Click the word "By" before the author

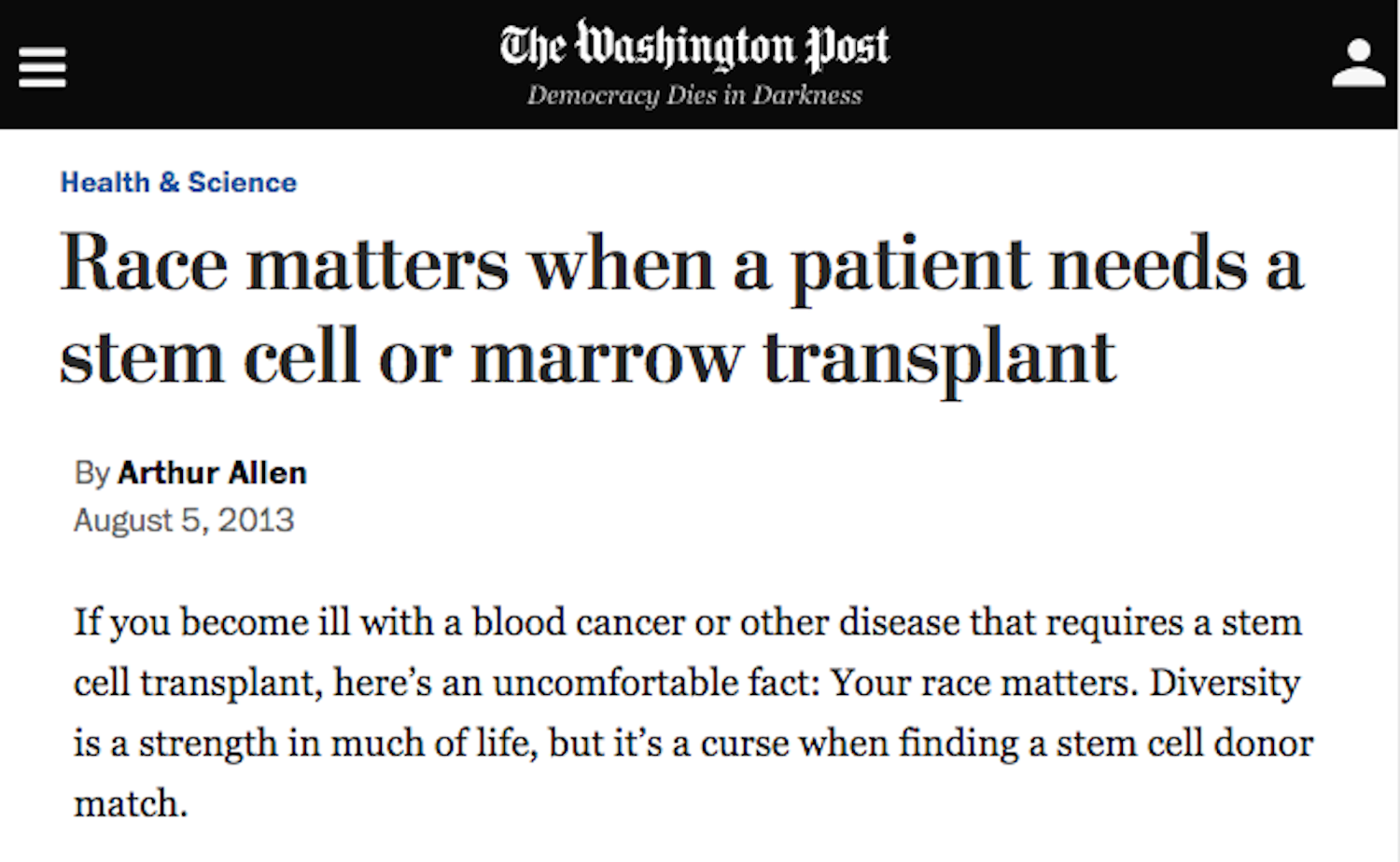[x=91, y=473]
